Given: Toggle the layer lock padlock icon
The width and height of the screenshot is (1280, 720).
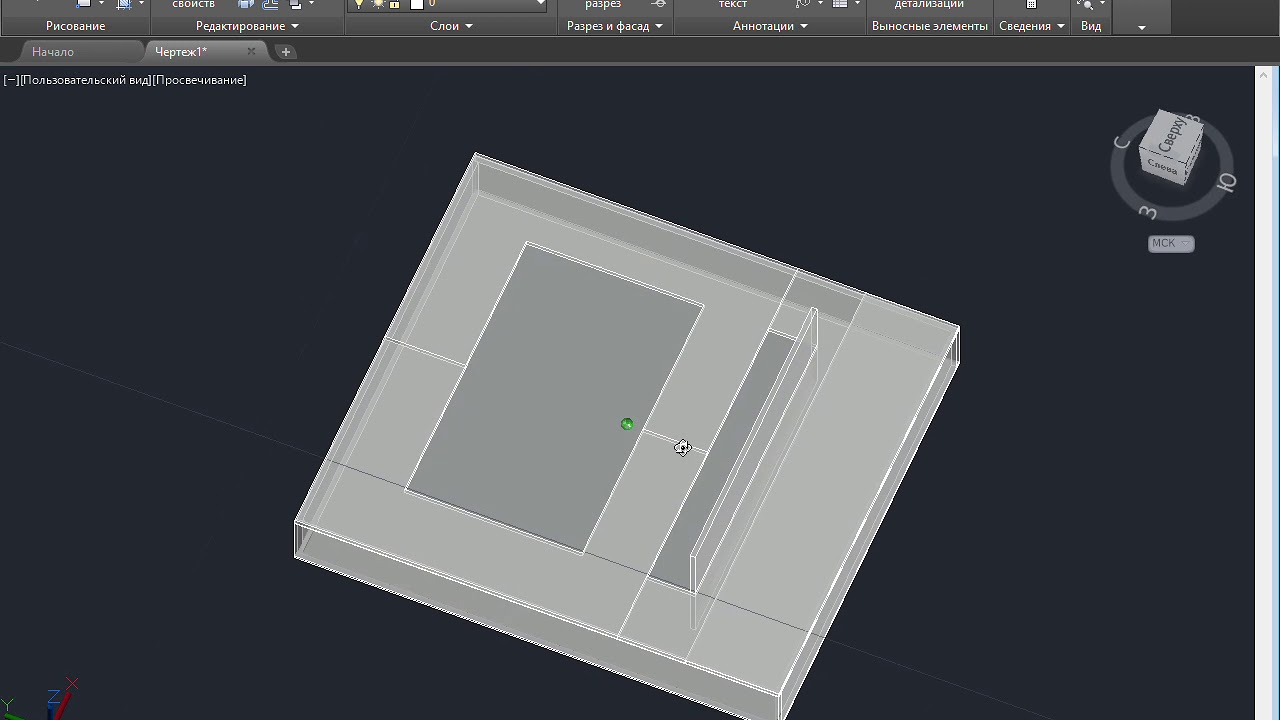Looking at the screenshot, I should (395, 4).
